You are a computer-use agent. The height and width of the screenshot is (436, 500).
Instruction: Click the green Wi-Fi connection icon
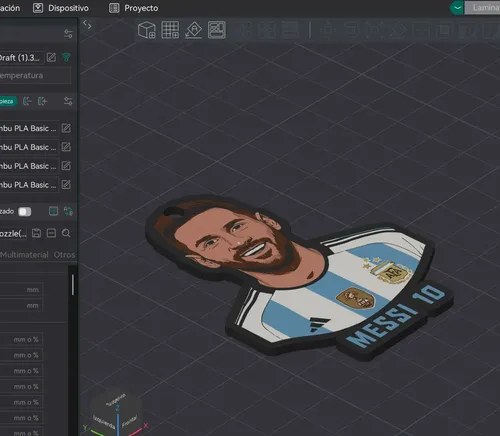pos(66,57)
